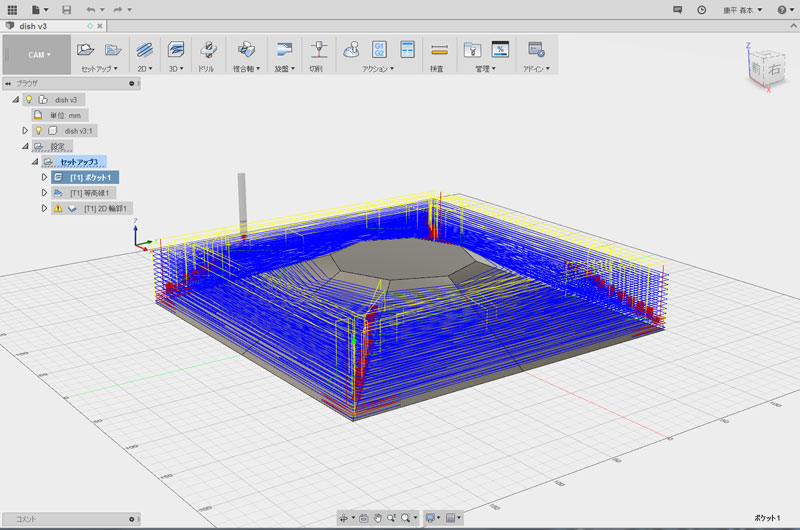Expand the [T1] 2D 輪郭1 operation
Image resolution: width=800 pixels, height=530 pixels.
(44, 208)
